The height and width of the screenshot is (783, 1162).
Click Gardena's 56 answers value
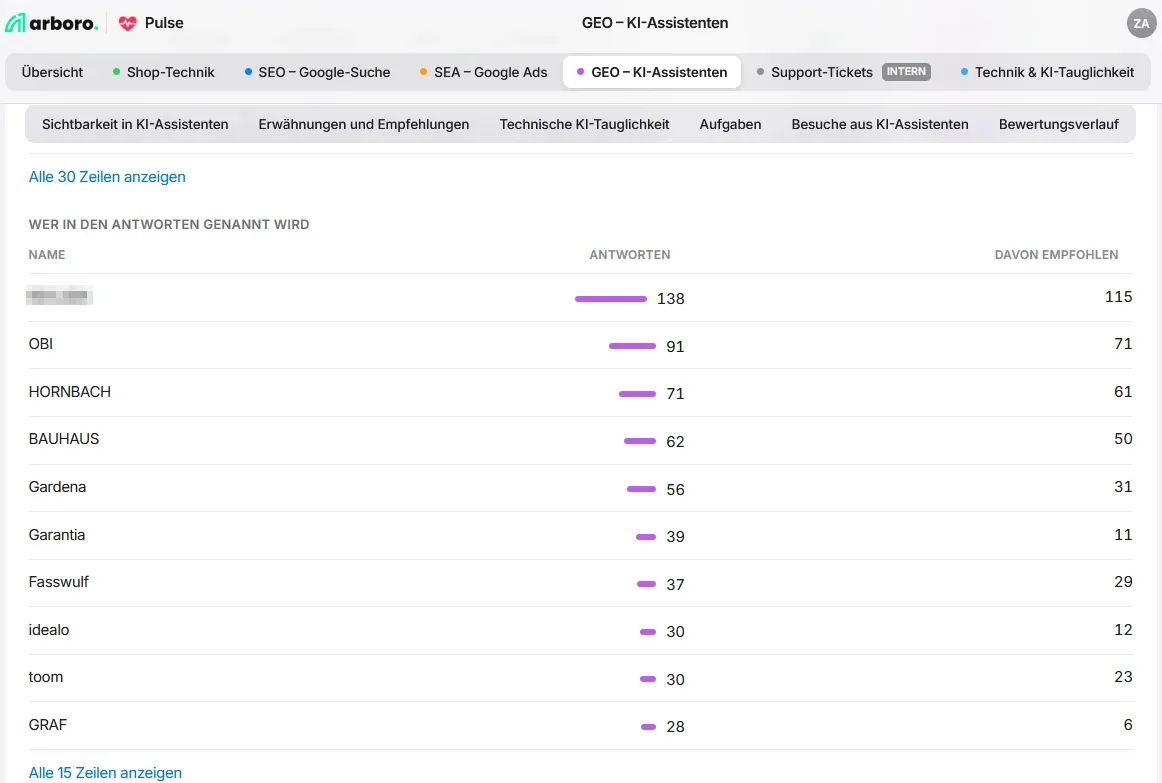pyautogui.click(x=675, y=490)
